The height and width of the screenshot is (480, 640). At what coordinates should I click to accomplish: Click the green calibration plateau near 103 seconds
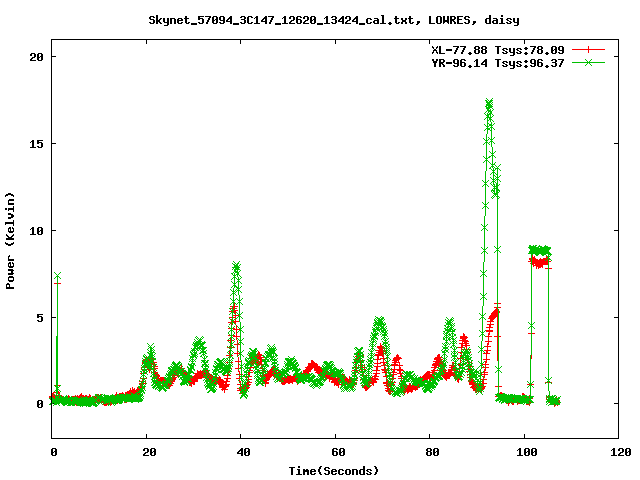pyautogui.click(x=540, y=250)
